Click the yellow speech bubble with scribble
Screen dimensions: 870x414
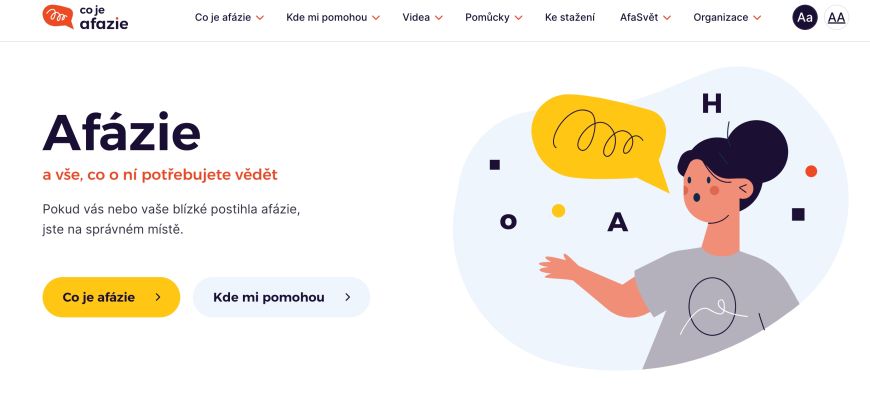599,140
